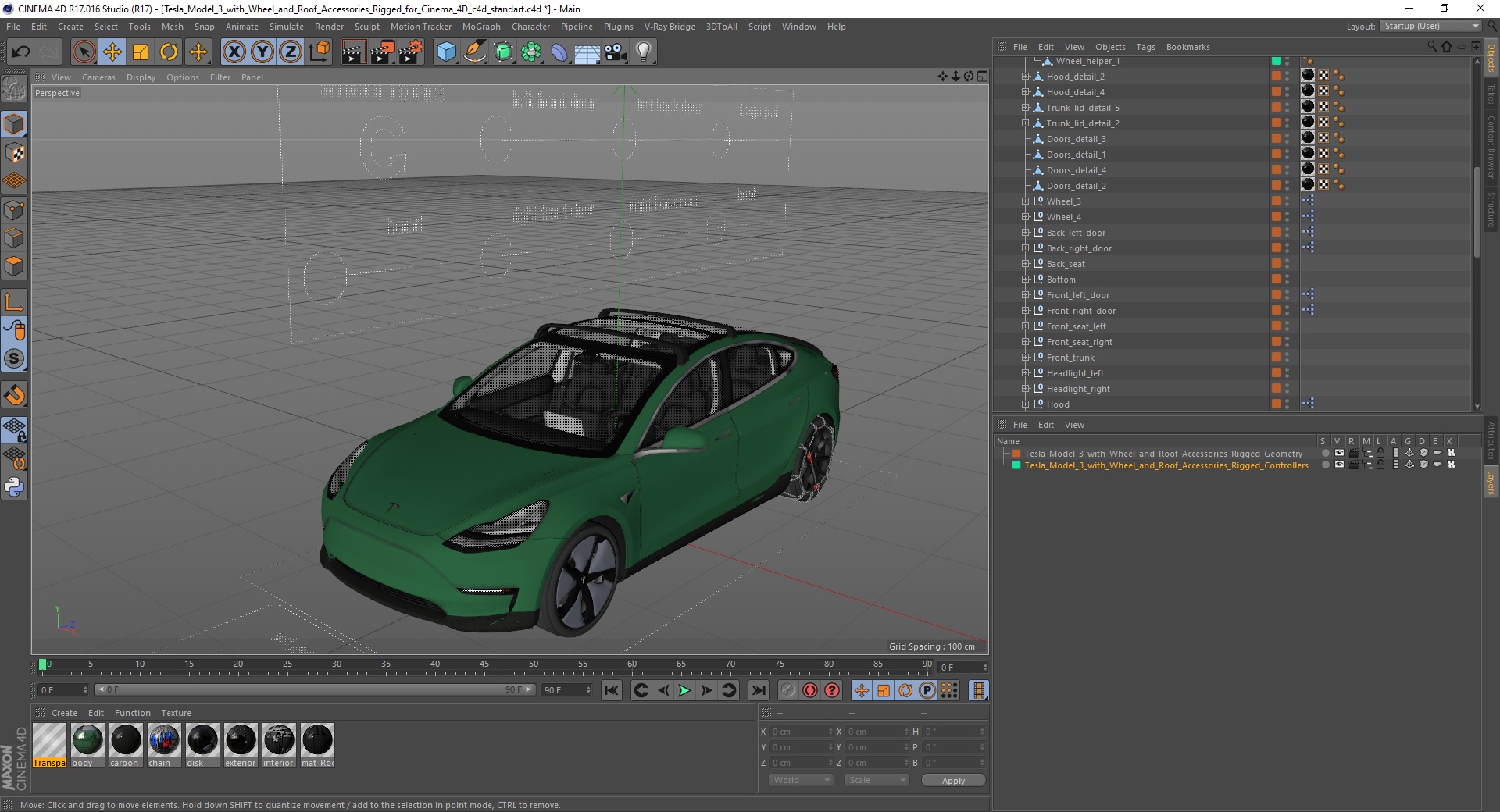This screenshot has height=812, width=1500.
Task: Toggle solo for Controllers layer
Action: tap(1325, 465)
